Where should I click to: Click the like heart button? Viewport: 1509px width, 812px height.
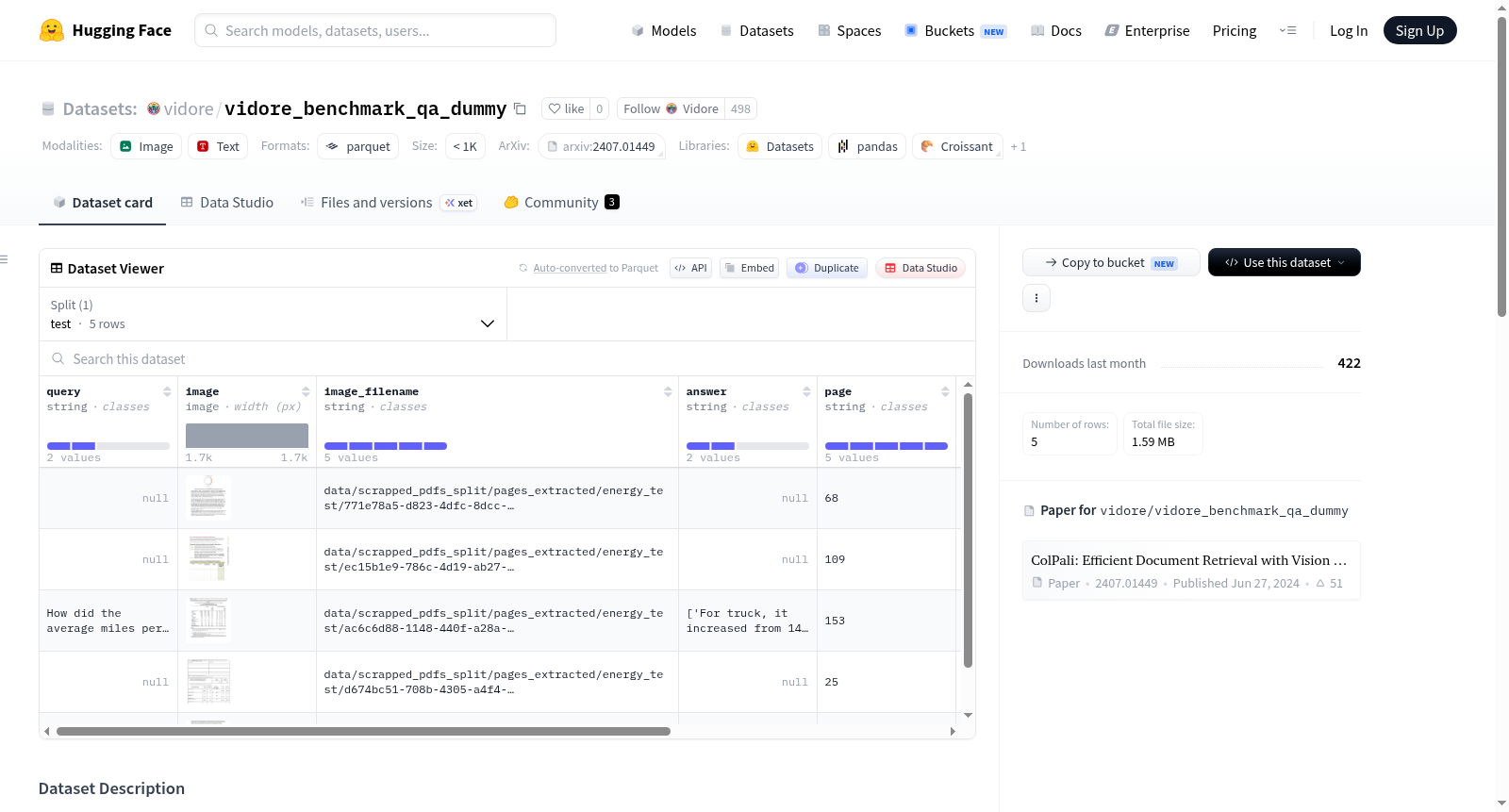point(566,108)
